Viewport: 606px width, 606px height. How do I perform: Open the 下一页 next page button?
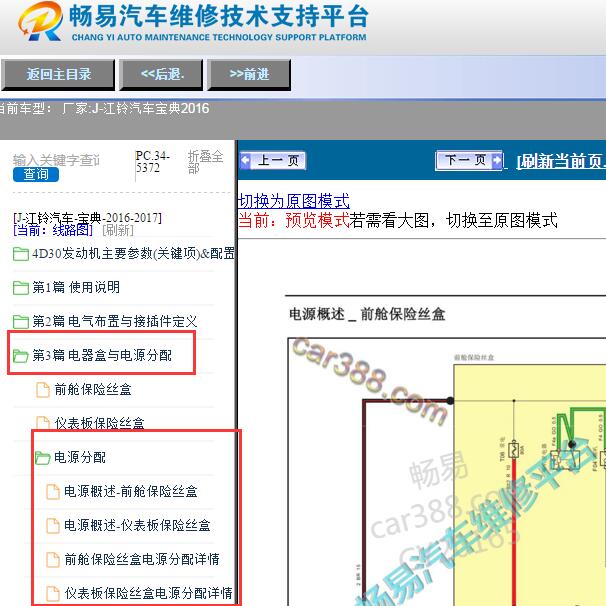click(x=469, y=160)
